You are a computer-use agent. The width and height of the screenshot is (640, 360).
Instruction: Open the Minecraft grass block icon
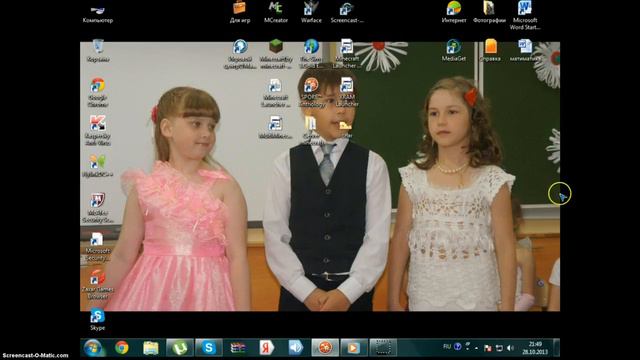[276, 54]
